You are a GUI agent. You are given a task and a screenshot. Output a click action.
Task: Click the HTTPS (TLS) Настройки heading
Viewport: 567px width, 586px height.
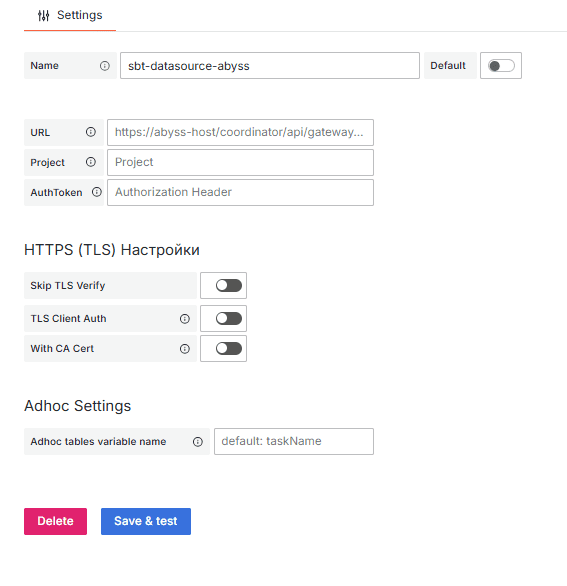(112, 250)
